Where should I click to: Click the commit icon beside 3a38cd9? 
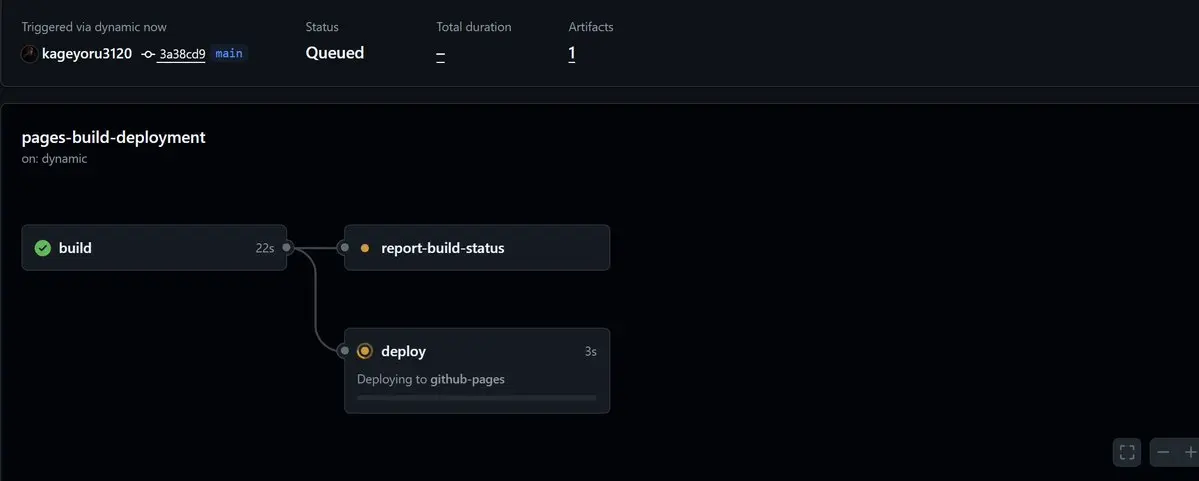148,54
